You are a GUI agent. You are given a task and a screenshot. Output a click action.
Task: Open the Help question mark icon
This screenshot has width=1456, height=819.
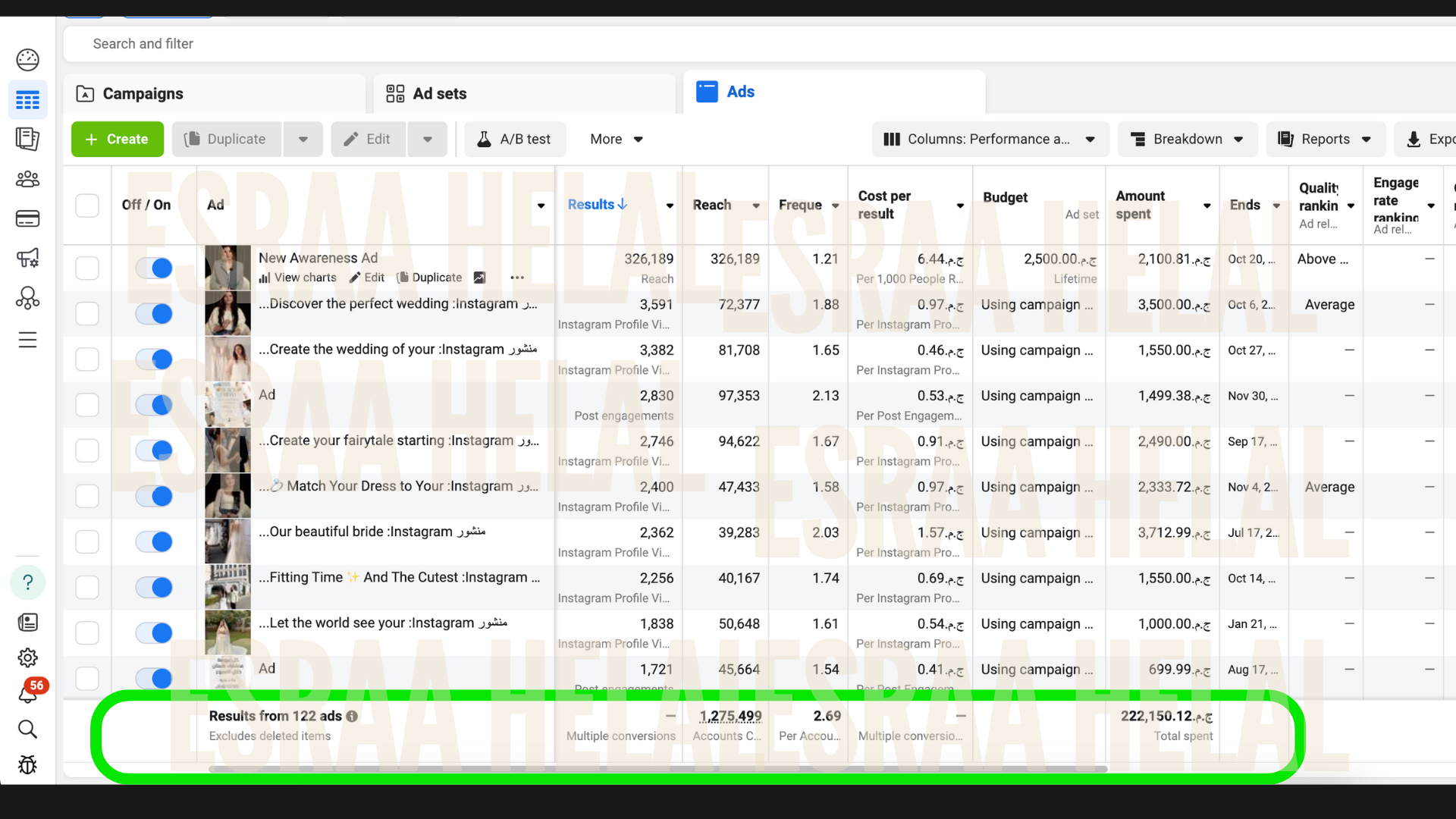click(x=28, y=582)
